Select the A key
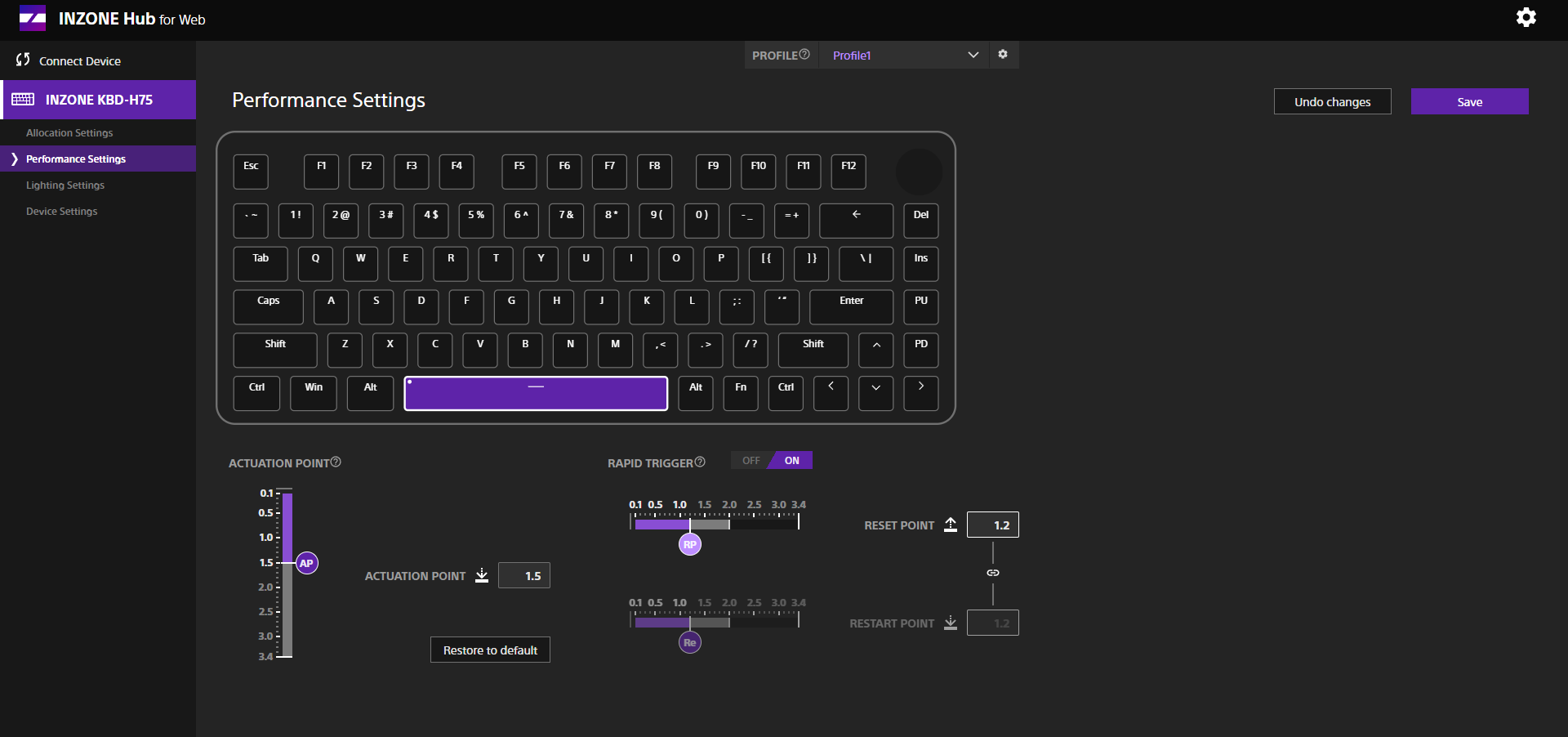Image resolution: width=1568 pixels, height=737 pixels. tap(331, 307)
